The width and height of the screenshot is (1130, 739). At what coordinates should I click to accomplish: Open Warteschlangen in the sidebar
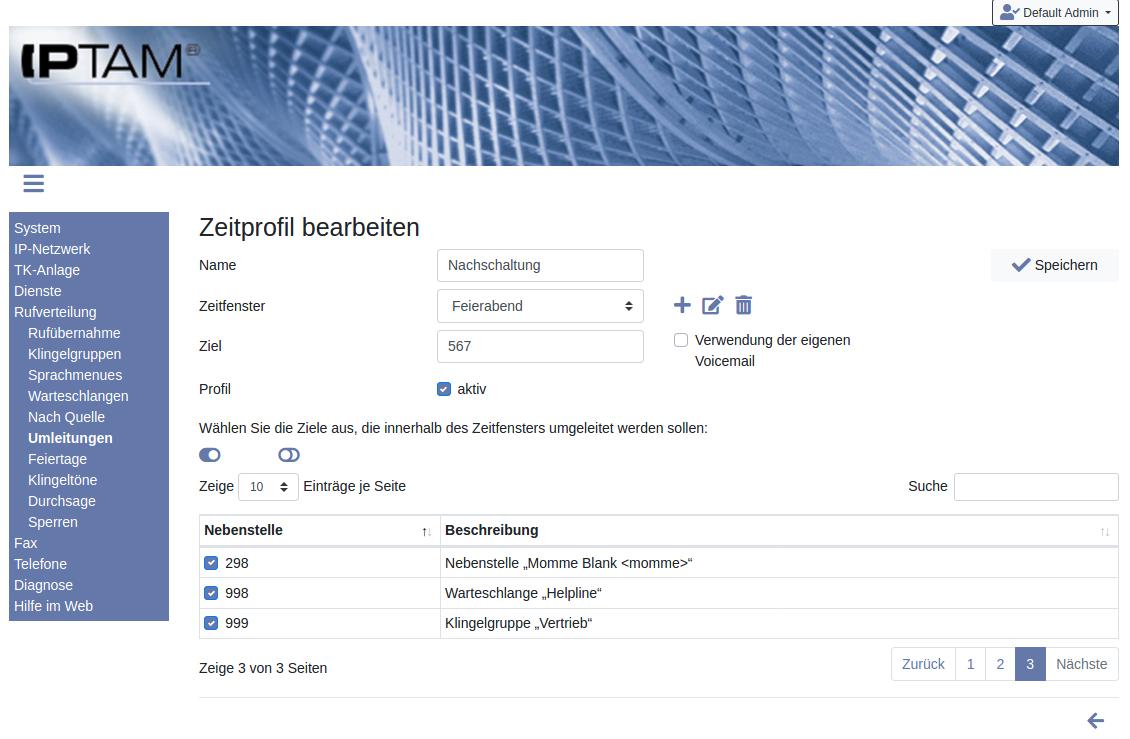click(x=78, y=396)
